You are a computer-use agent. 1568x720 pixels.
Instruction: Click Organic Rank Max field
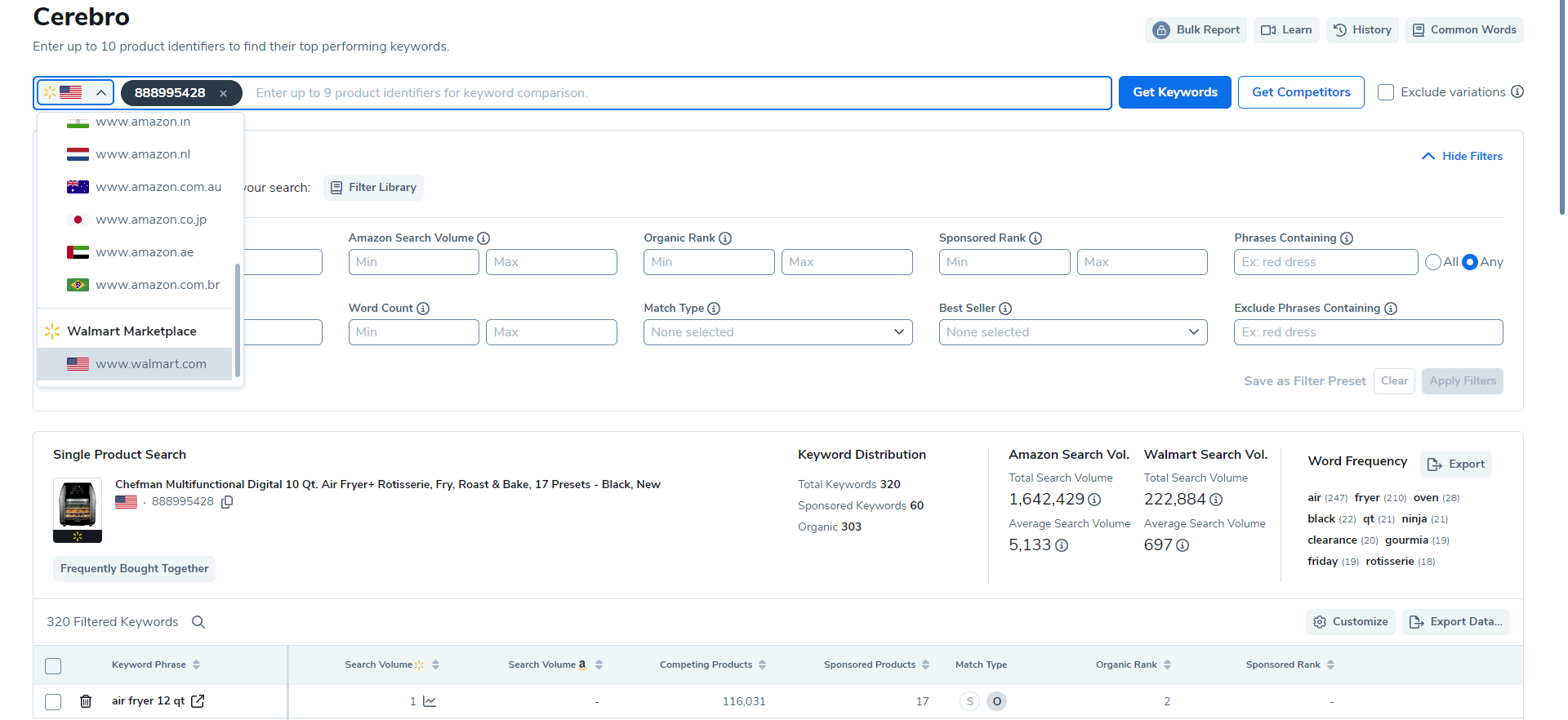click(847, 262)
